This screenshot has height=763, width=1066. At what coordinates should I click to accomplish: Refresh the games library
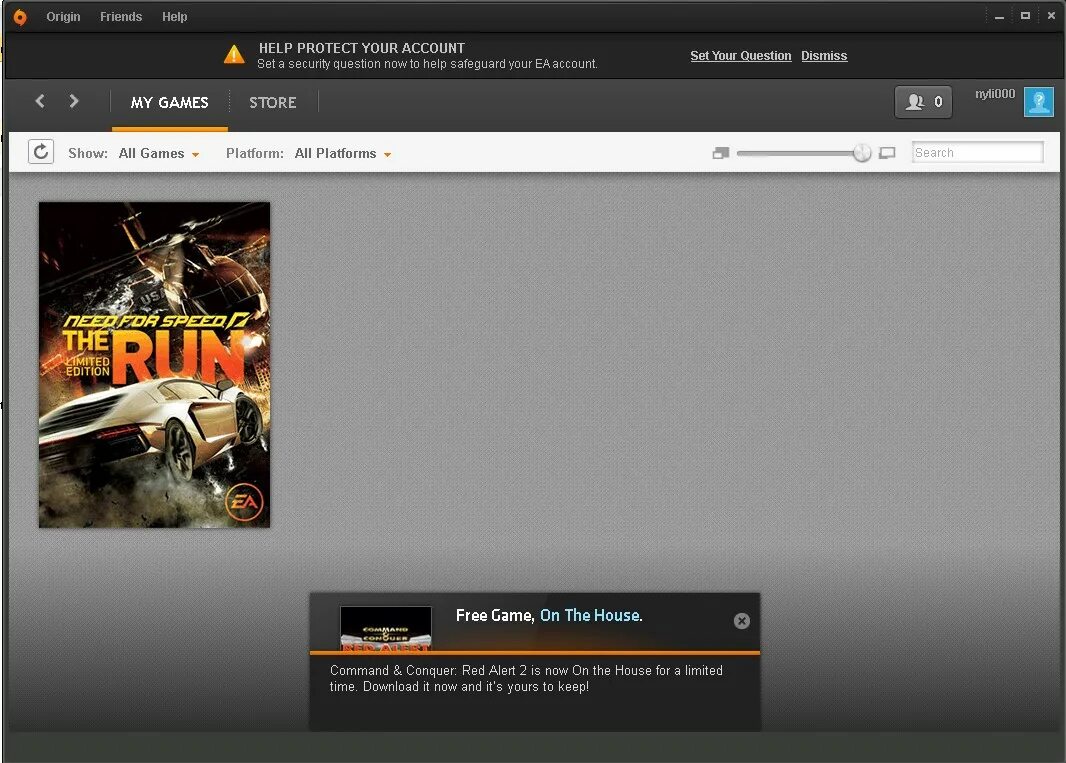(41, 152)
